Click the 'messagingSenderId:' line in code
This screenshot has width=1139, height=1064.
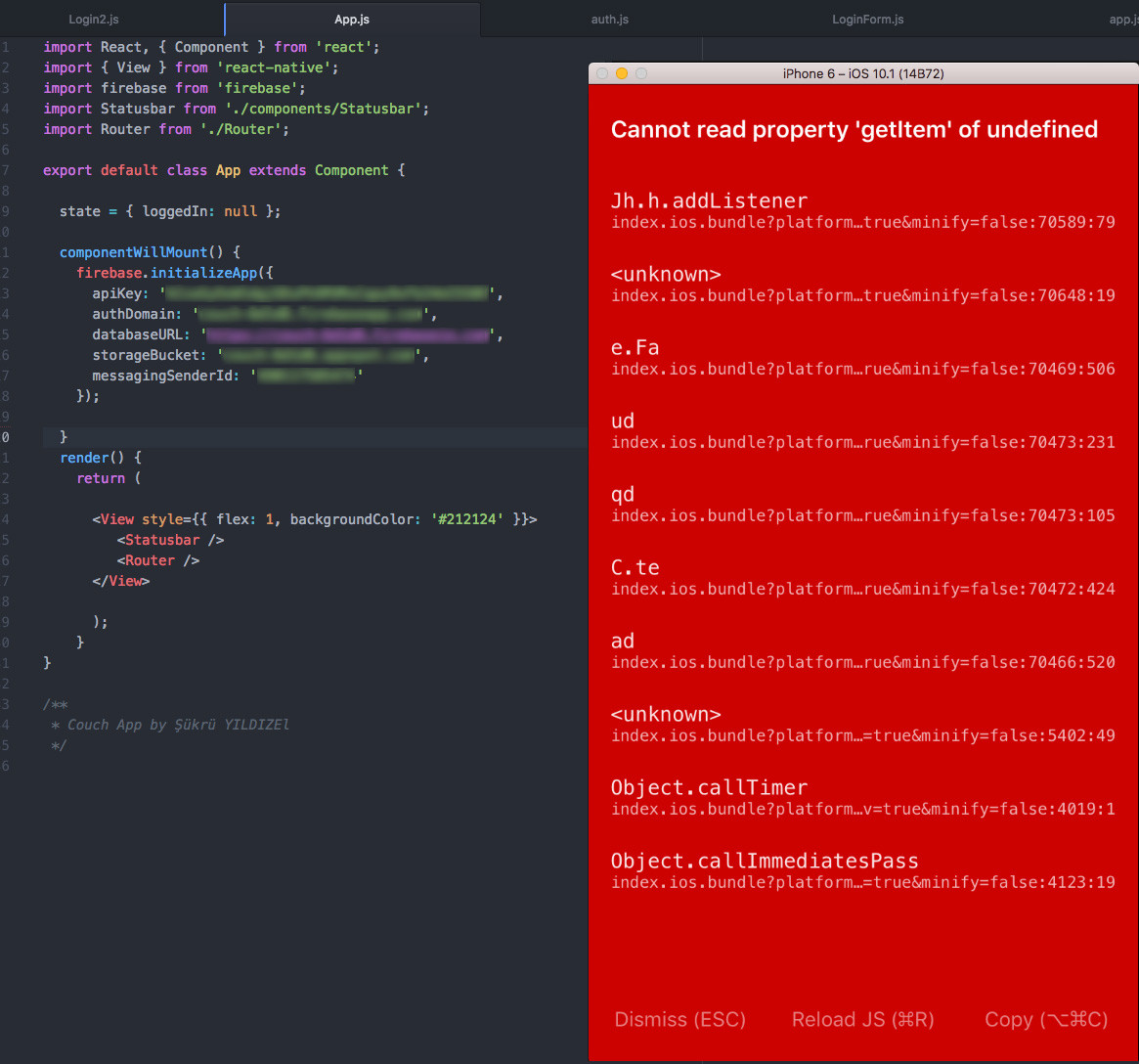click(x=228, y=376)
